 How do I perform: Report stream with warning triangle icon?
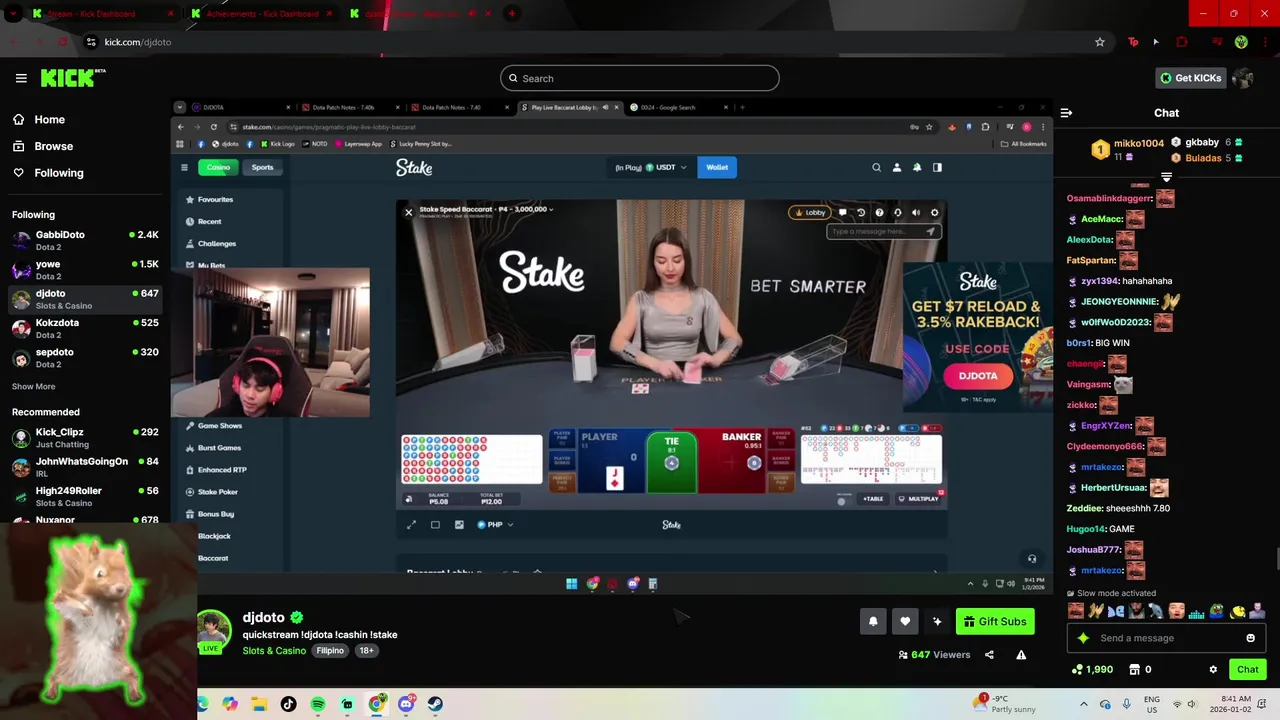coord(1021,655)
